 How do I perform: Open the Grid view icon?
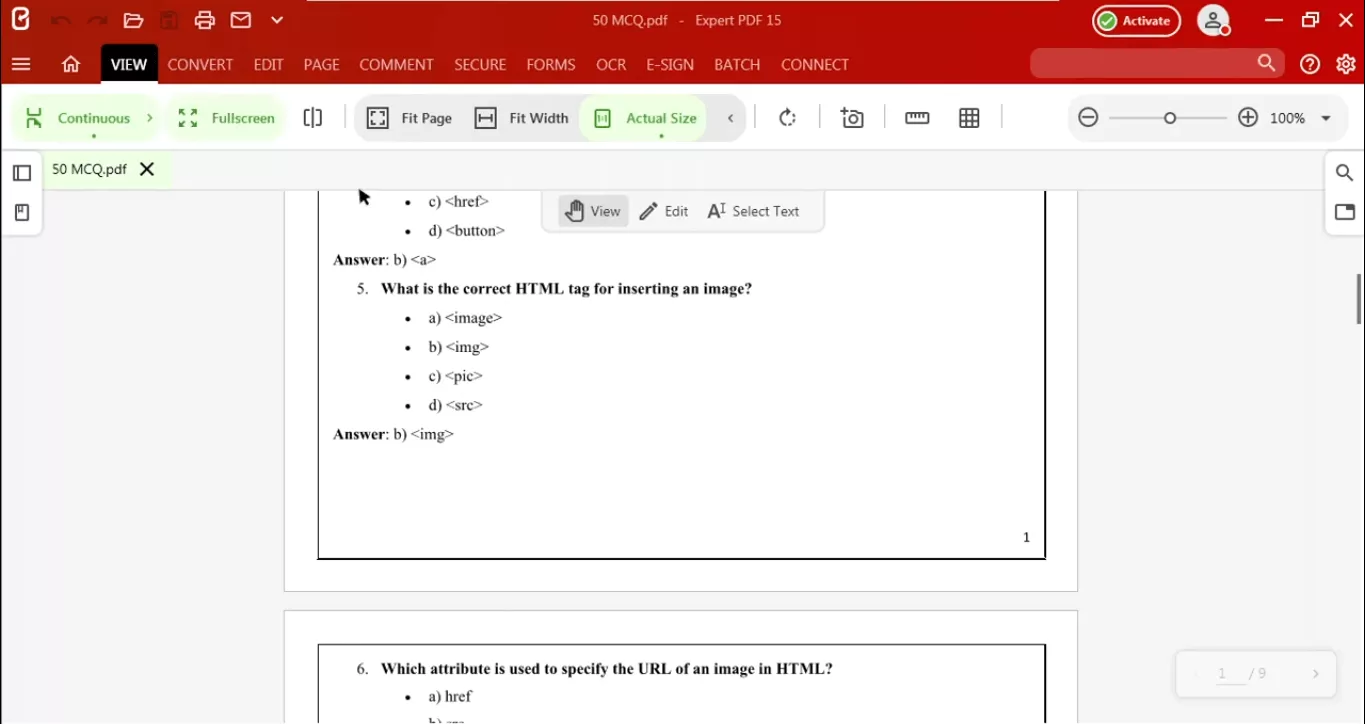(x=968, y=117)
